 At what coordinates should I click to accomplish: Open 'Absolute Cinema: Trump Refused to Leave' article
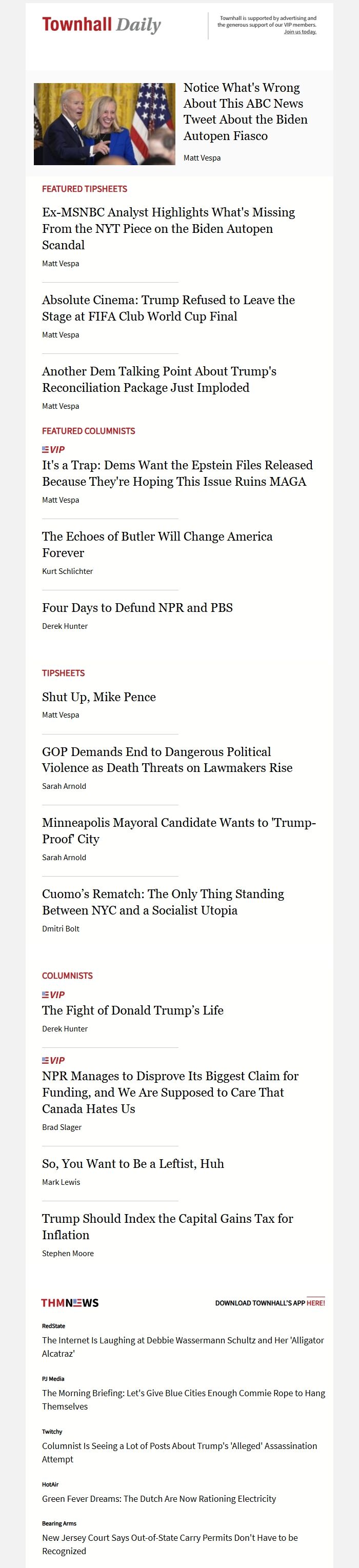coord(169,308)
